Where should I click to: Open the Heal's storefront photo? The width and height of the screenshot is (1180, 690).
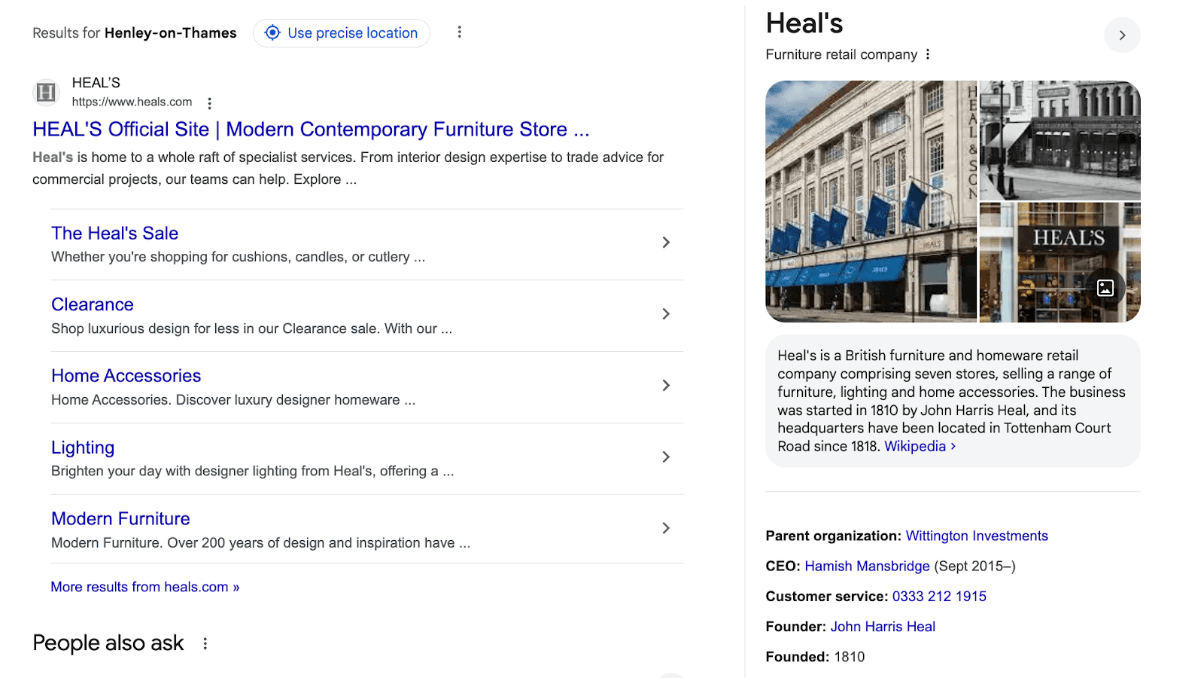[870, 201]
